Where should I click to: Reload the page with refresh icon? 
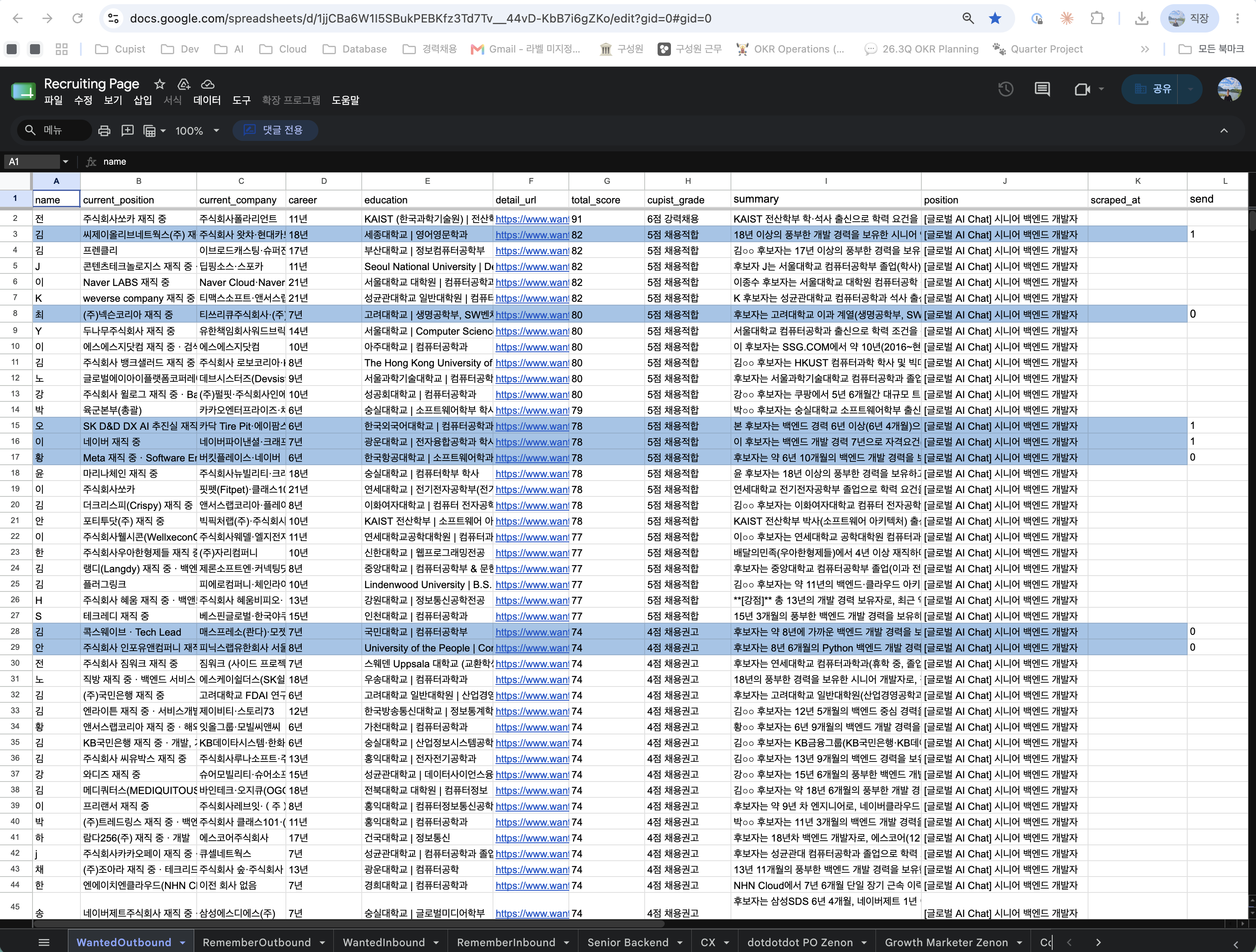click(77, 18)
